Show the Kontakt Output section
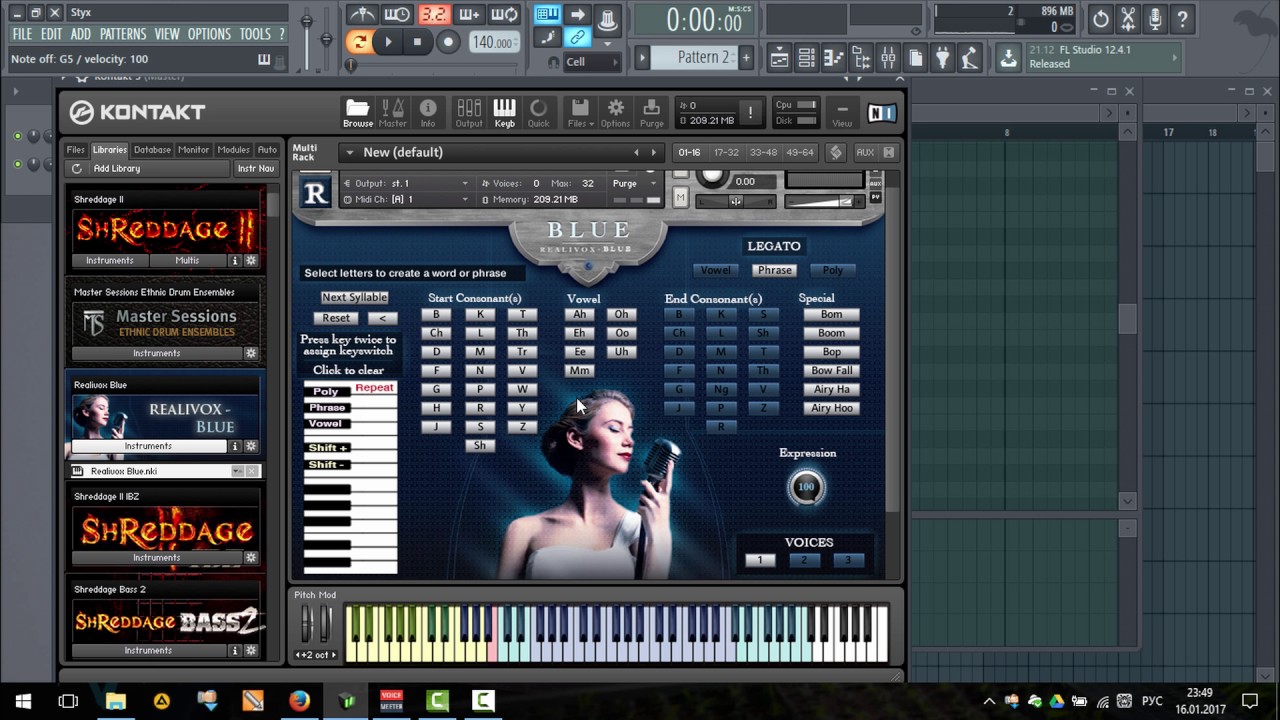 coord(468,113)
